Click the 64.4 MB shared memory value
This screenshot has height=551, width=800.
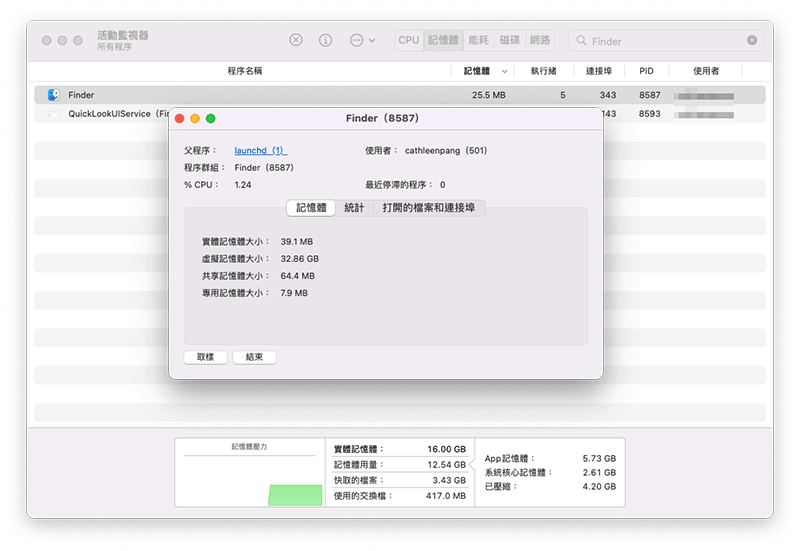[x=297, y=276]
